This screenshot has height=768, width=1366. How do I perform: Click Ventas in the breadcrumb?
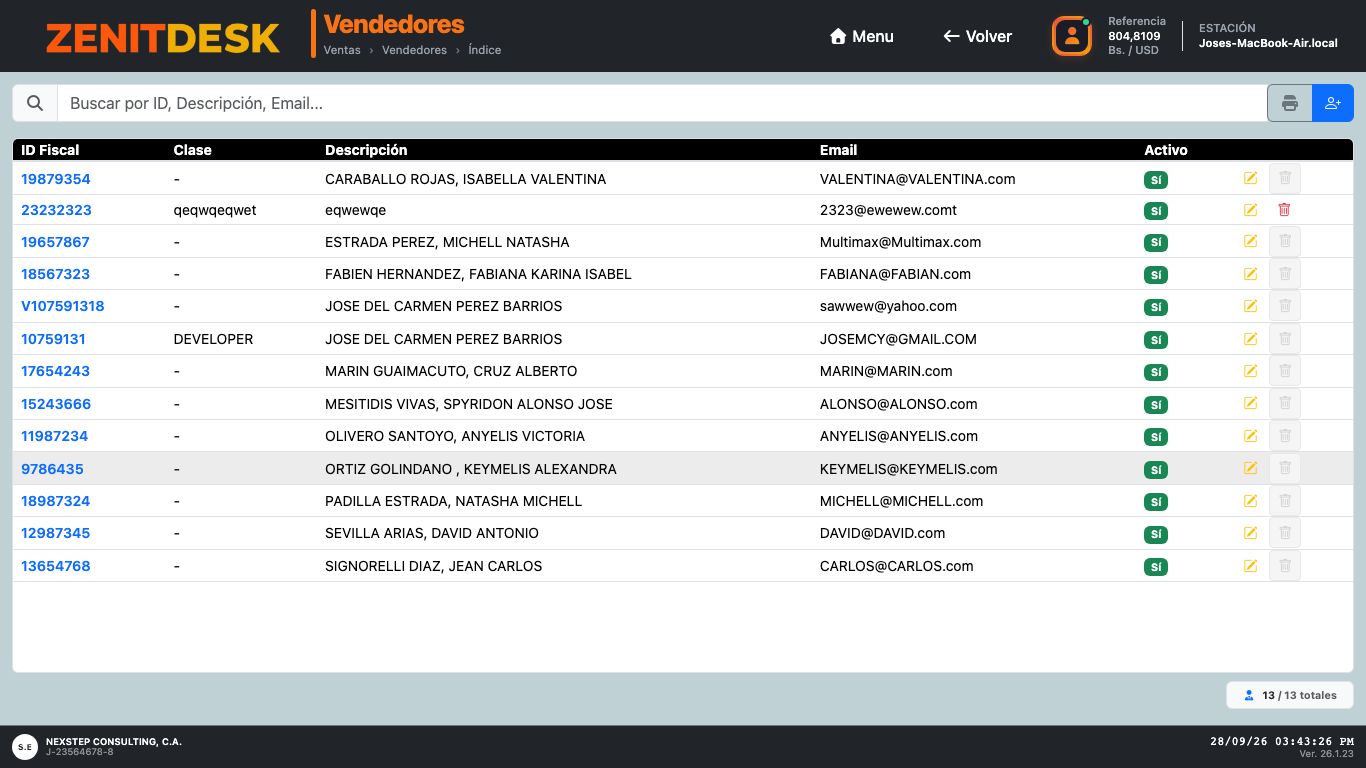(342, 50)
